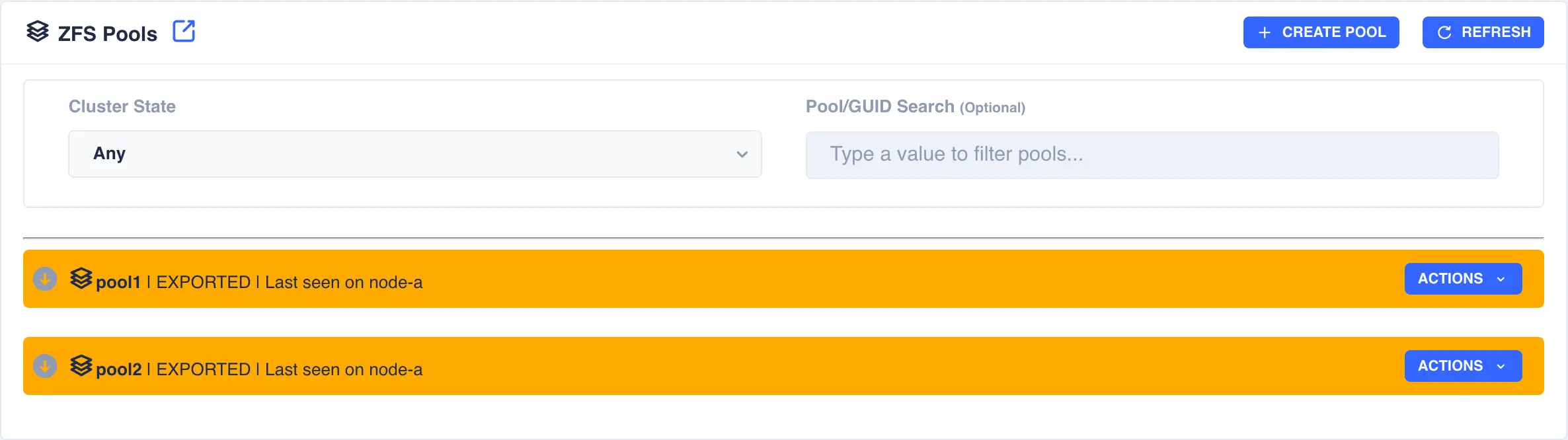Click the stacked layers icon beside ZFS Pools title
1568x440 pixels.
click(38, 31)
